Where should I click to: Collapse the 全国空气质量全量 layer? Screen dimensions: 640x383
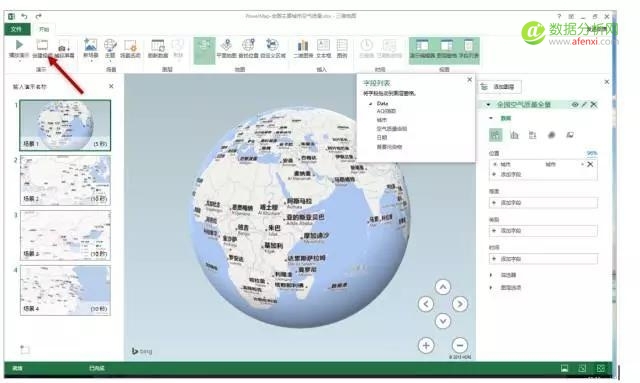coord(489,105)
